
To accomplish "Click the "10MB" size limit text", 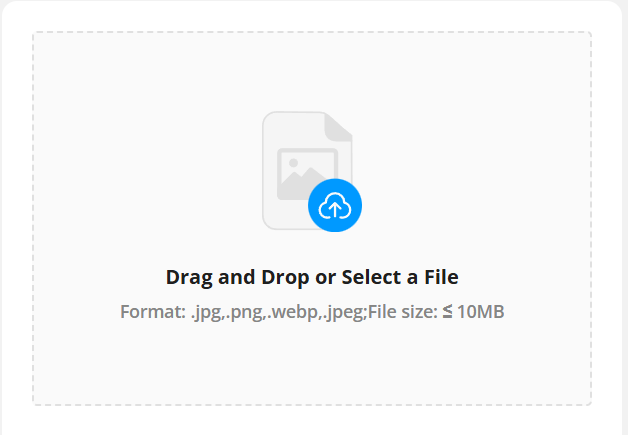I will point(481,312).
